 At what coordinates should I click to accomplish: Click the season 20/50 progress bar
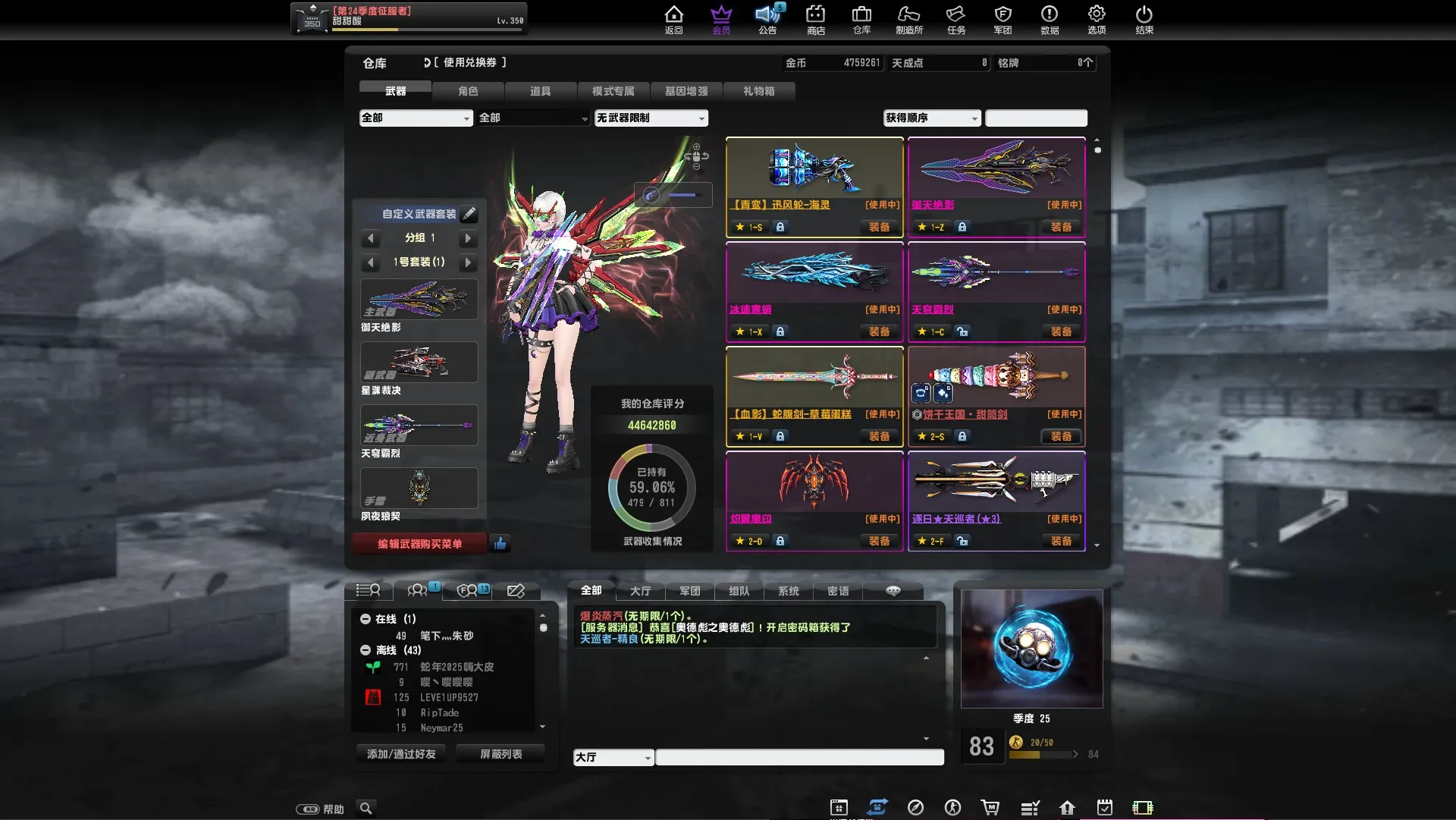(x=1040, y=754)
